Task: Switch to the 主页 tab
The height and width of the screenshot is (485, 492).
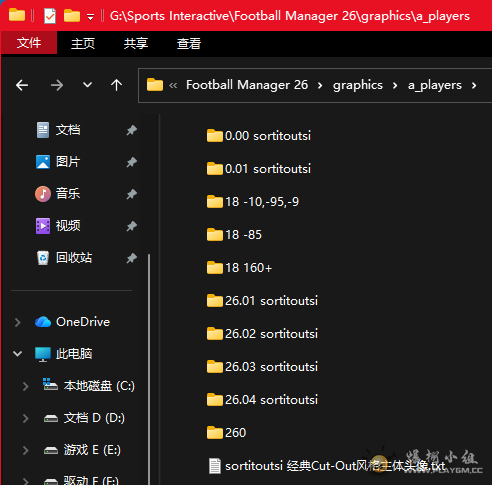Action: (83, 43)
